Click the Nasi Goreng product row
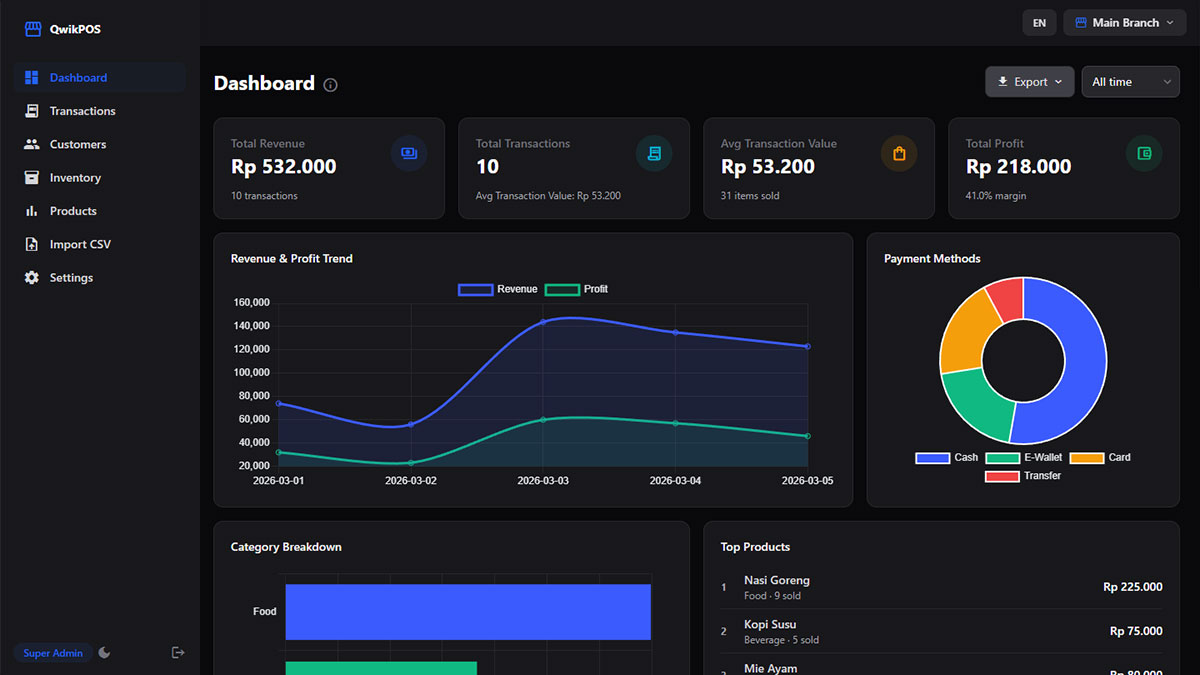 941,587
